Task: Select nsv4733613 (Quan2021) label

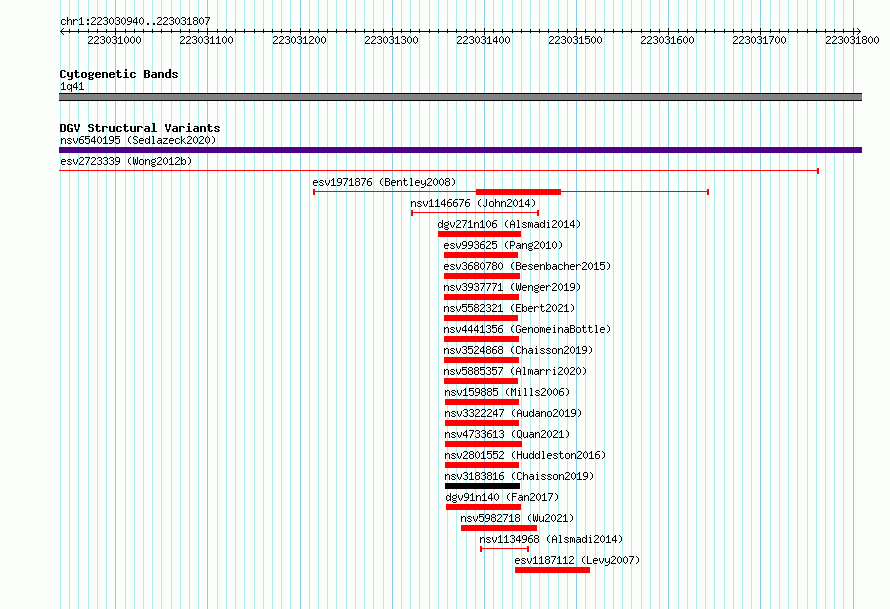Action: click(507, 434)
